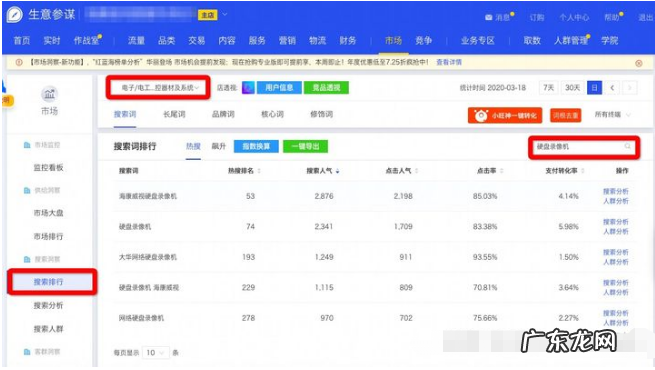
Task: Click the 一键导出 button
Action: click(305, 146)
